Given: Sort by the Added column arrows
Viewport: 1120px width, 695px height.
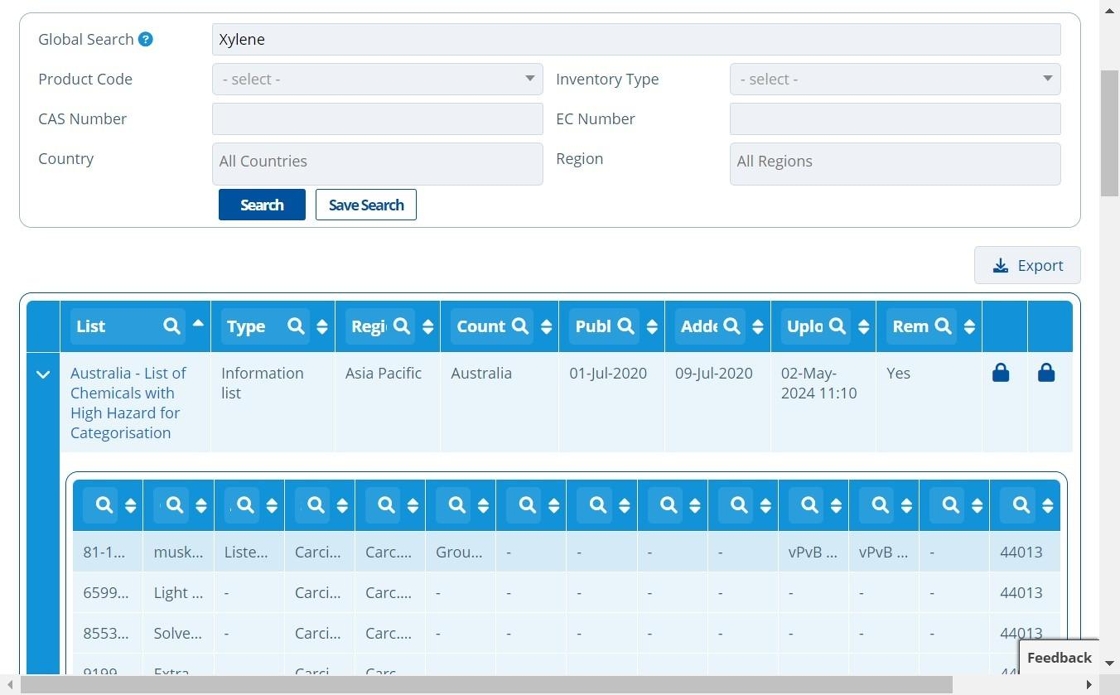Looking at the screenshot, I should (x=758, y=326).
